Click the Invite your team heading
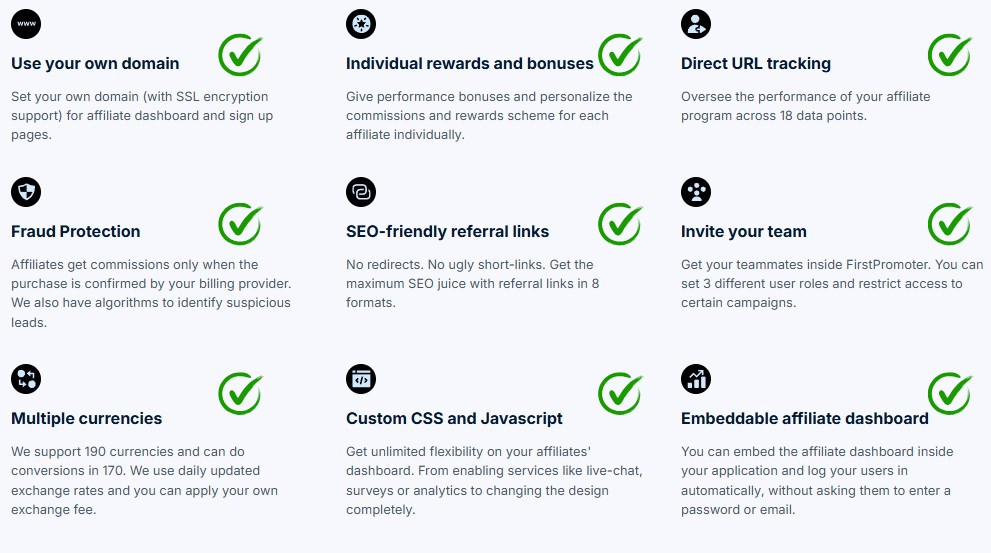Screen dimensions: 991x553 point(744,231)
